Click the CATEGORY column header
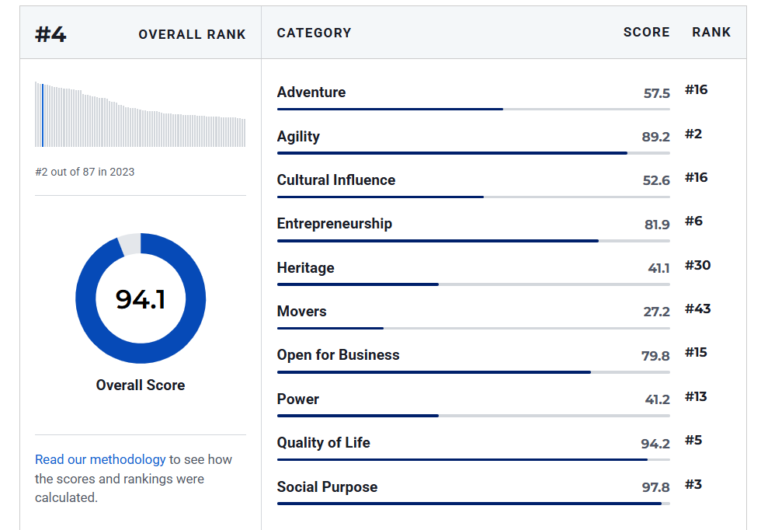 314,33
